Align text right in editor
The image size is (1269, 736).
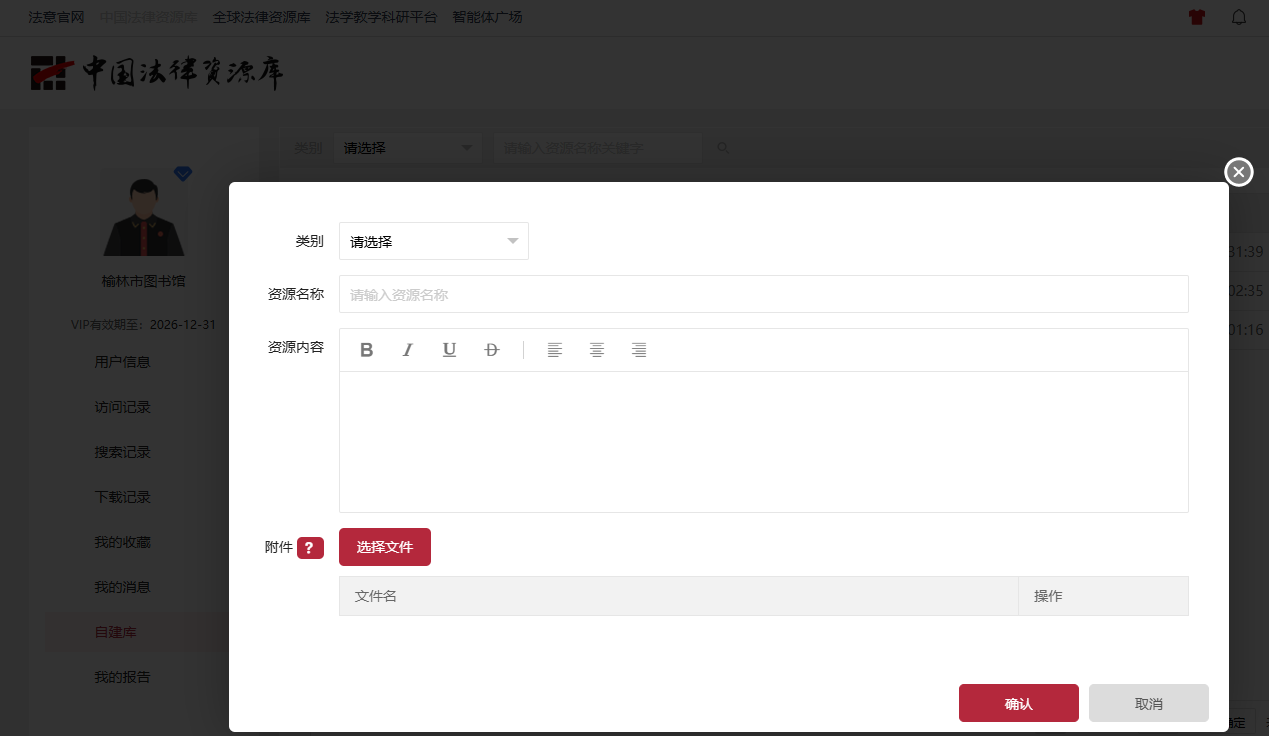click(x=639, y=350)
